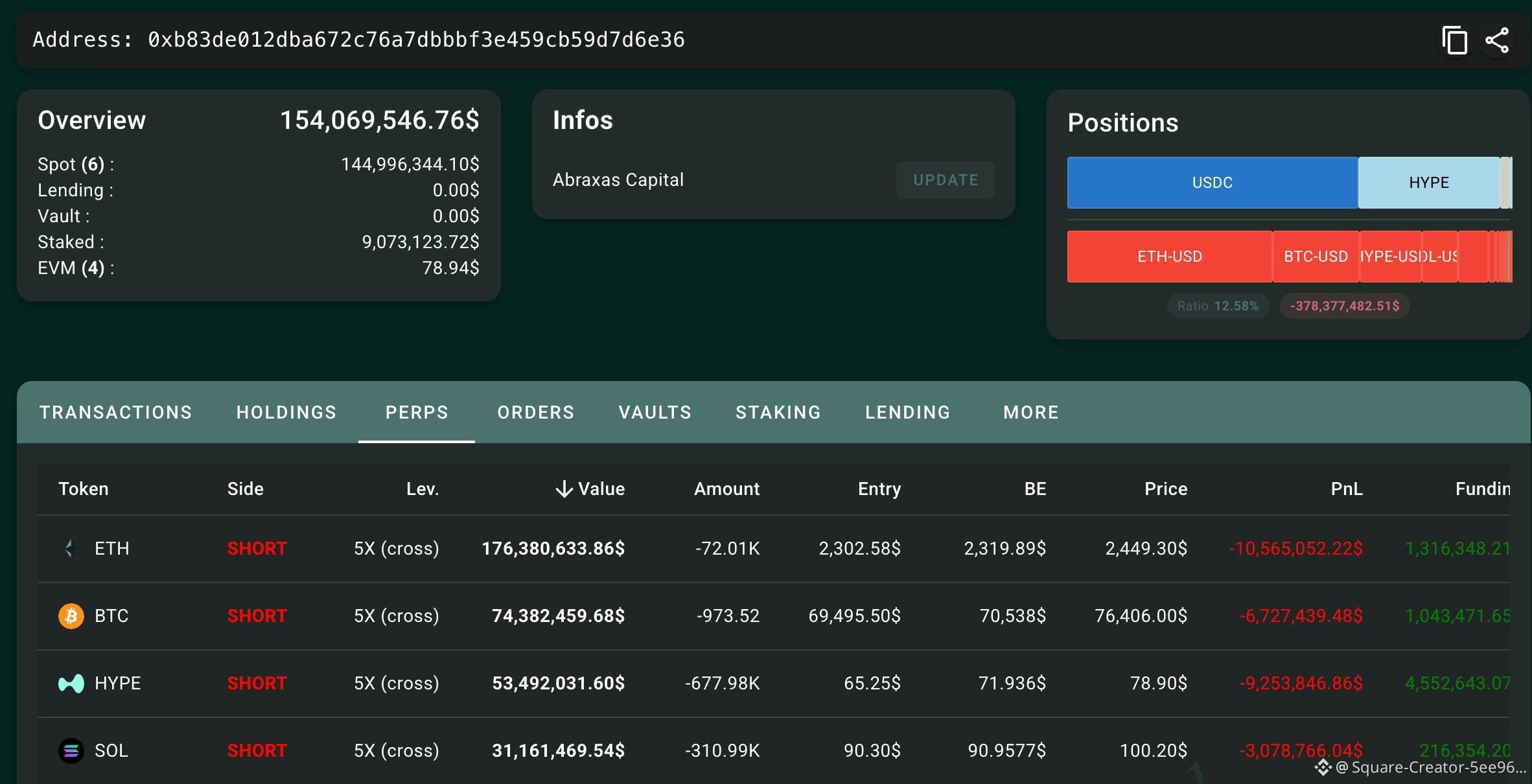The height and width of the screenshot is (784, 1532).
Task: Click the BTC-USD perp segment
Action: coord(1316,257)
